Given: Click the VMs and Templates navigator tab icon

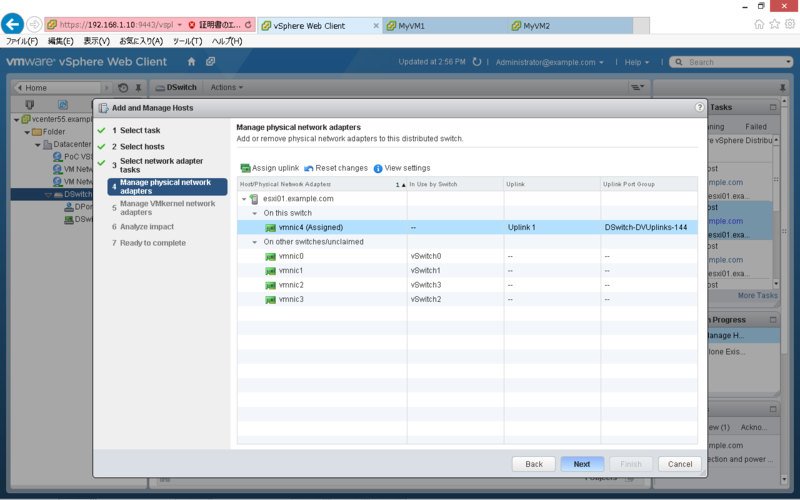Looking at the screenshot, I should pos(63,105).
